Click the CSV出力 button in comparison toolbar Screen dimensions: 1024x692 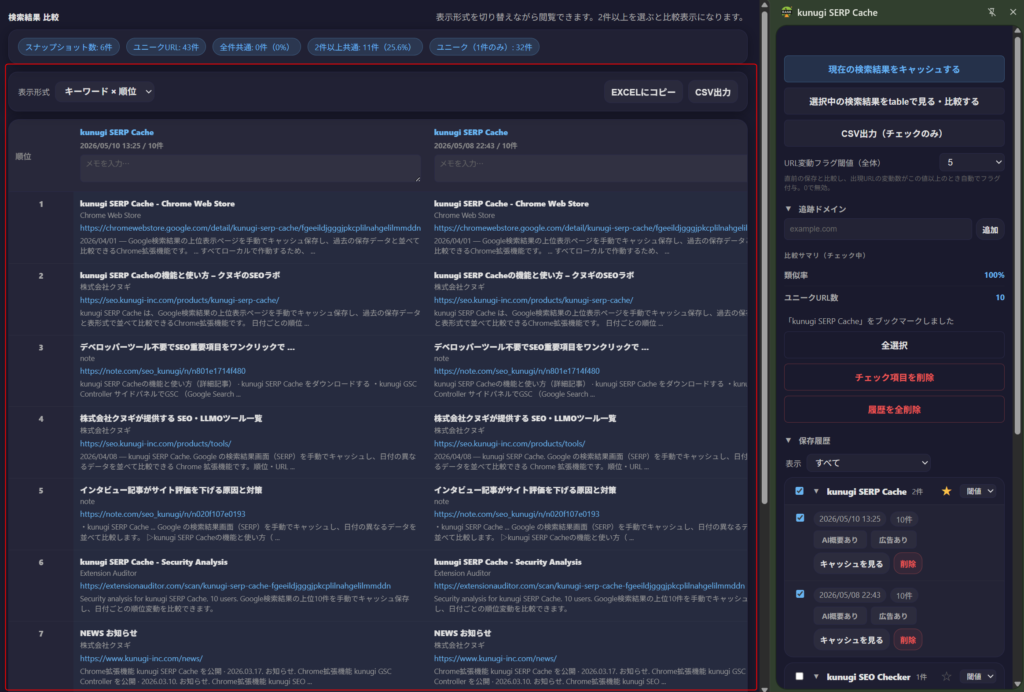pyautogui.click(x=712, y=92)
